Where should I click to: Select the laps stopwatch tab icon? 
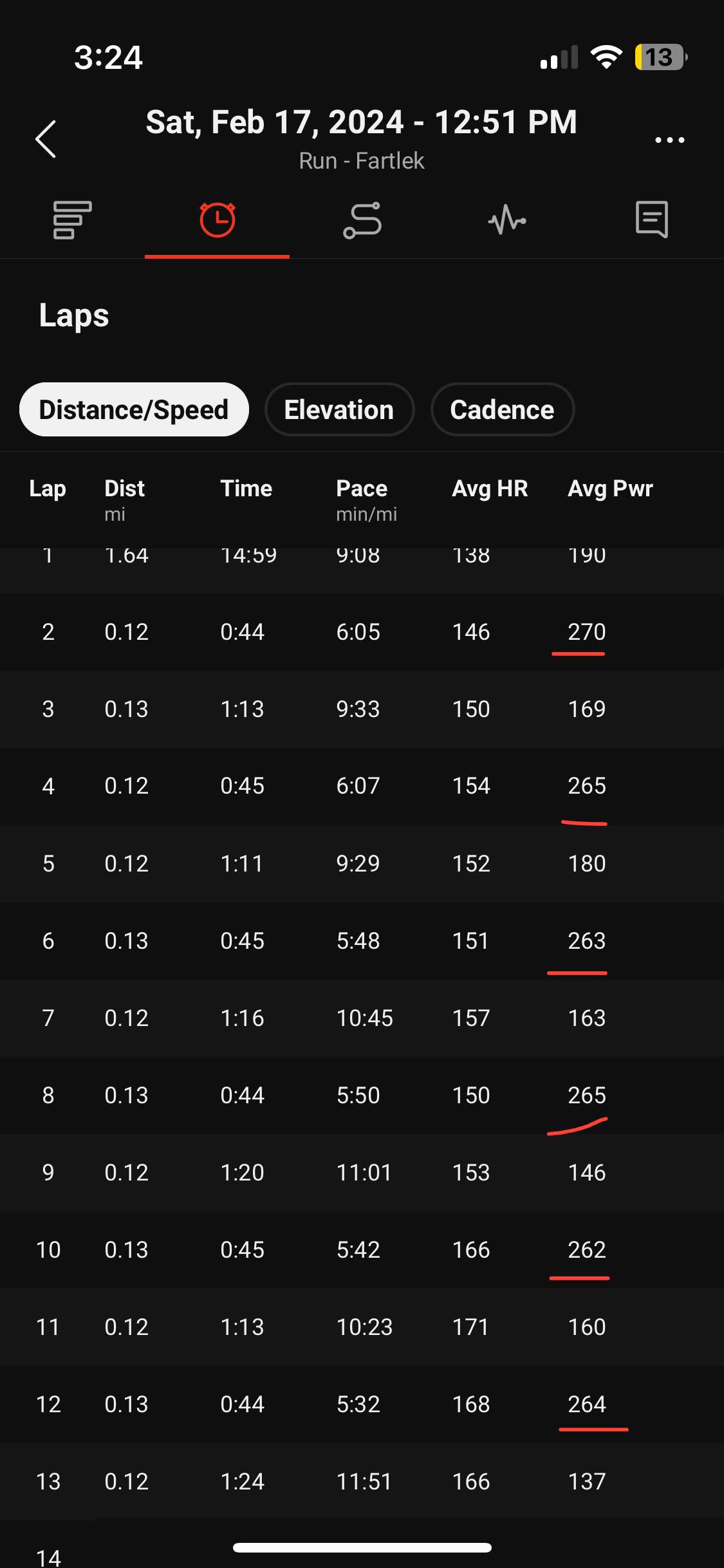click(218, 219)
